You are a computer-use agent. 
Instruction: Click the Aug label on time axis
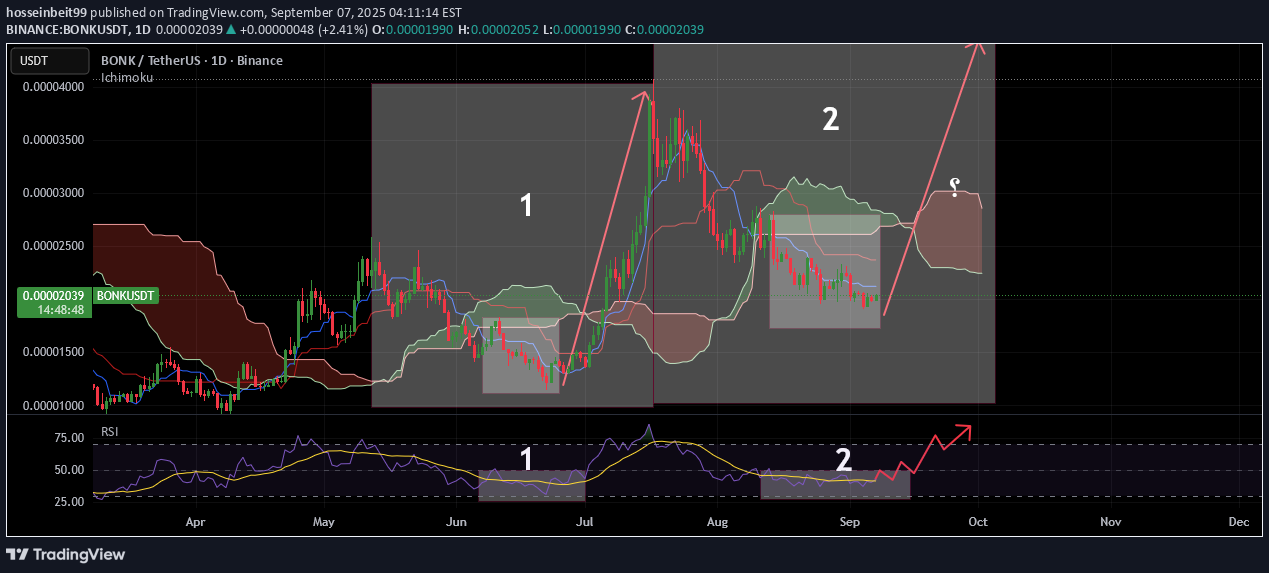pos(717,522)
